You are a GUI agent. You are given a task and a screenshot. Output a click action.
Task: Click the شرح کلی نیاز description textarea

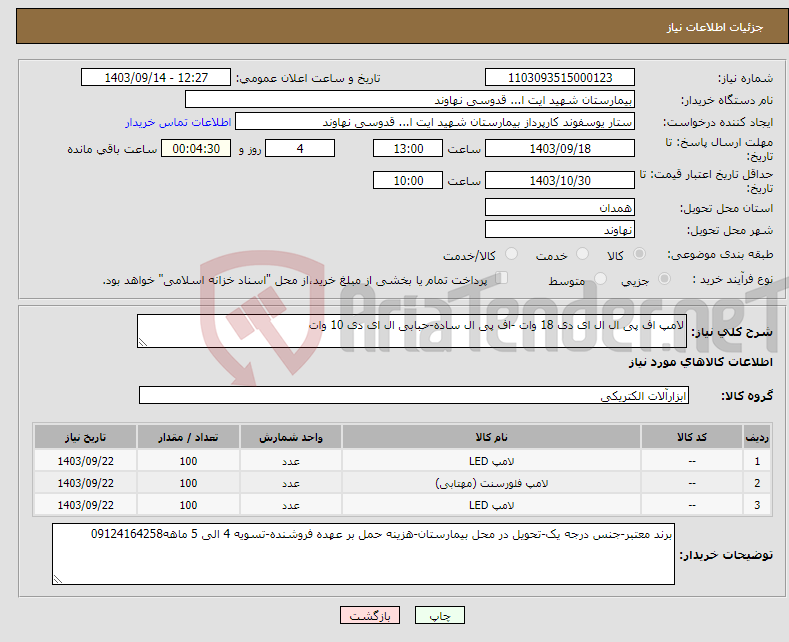tap(412, 331)
